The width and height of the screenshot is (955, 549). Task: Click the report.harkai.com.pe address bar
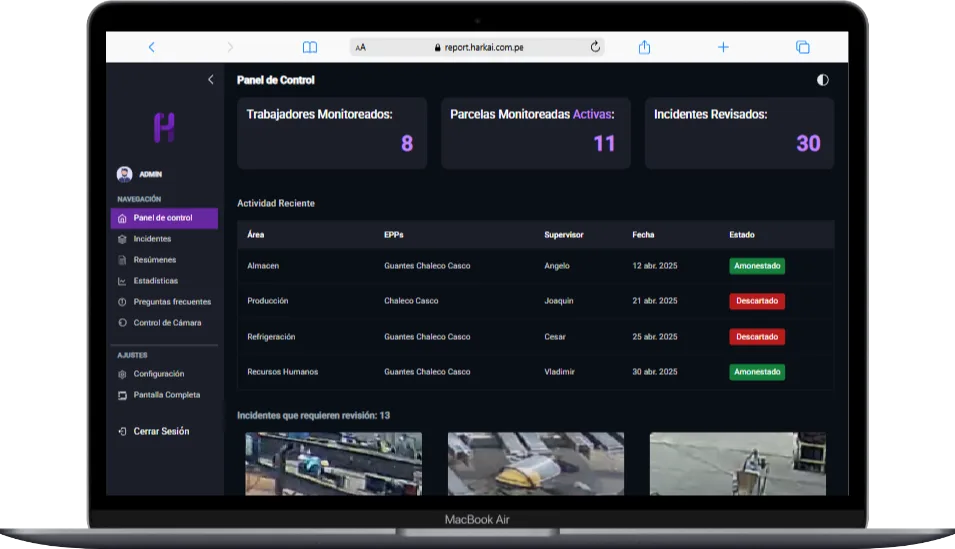[477, 47]
